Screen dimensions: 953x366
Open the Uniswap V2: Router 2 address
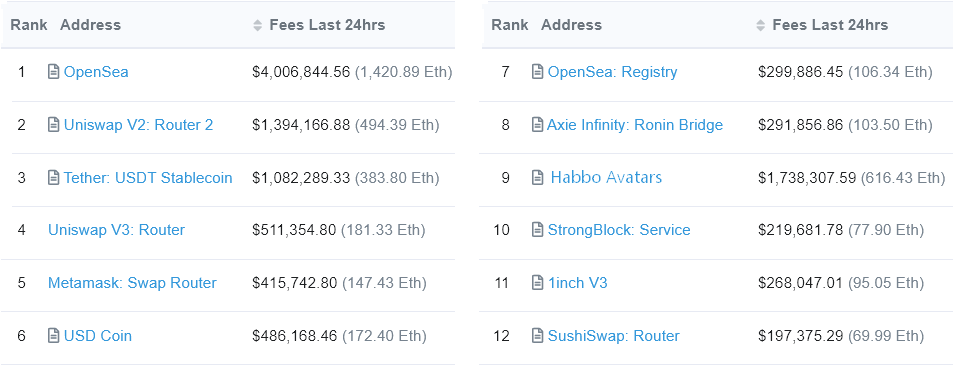pos(139,125)
